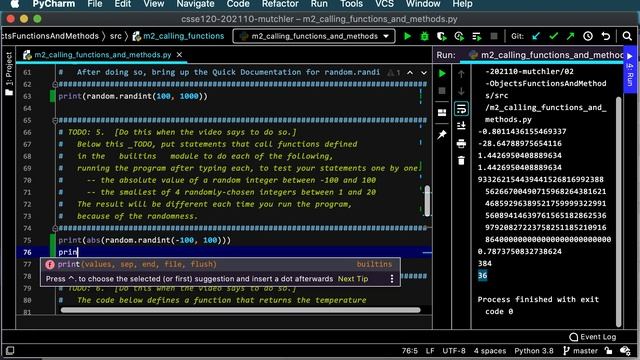This screenshot has width=640, height=360.
Task: Toggle soft-wrap in the Run console
Action: (461, 109)
